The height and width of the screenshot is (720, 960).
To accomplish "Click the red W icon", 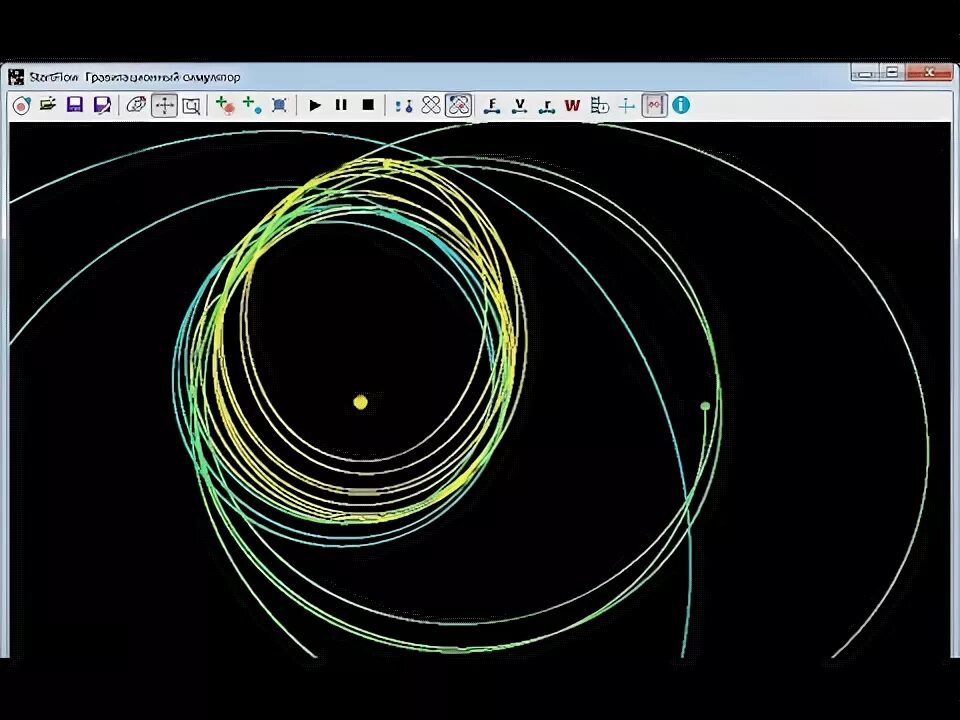I will (572, 105).
